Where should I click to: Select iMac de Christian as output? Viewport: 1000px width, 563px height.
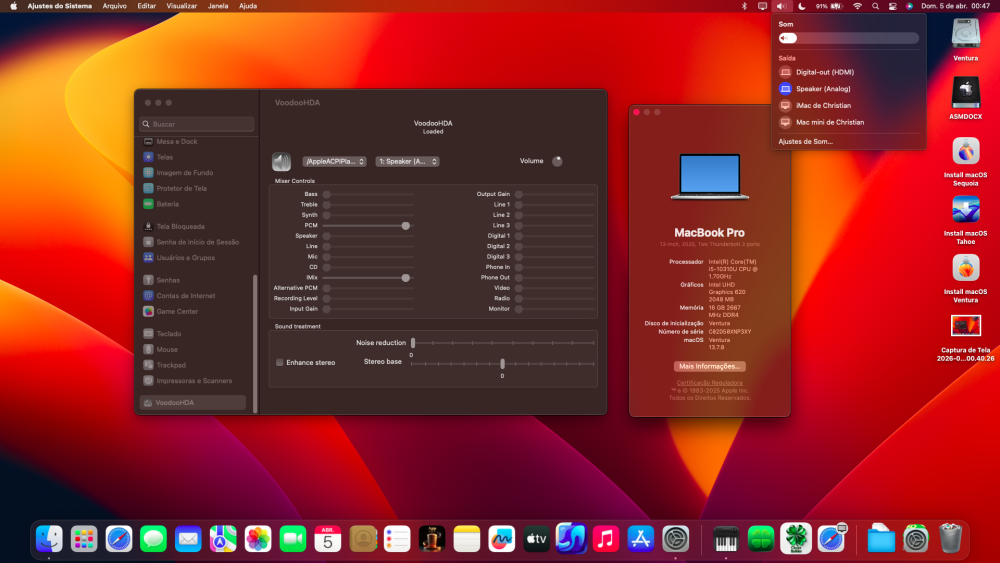848,105
